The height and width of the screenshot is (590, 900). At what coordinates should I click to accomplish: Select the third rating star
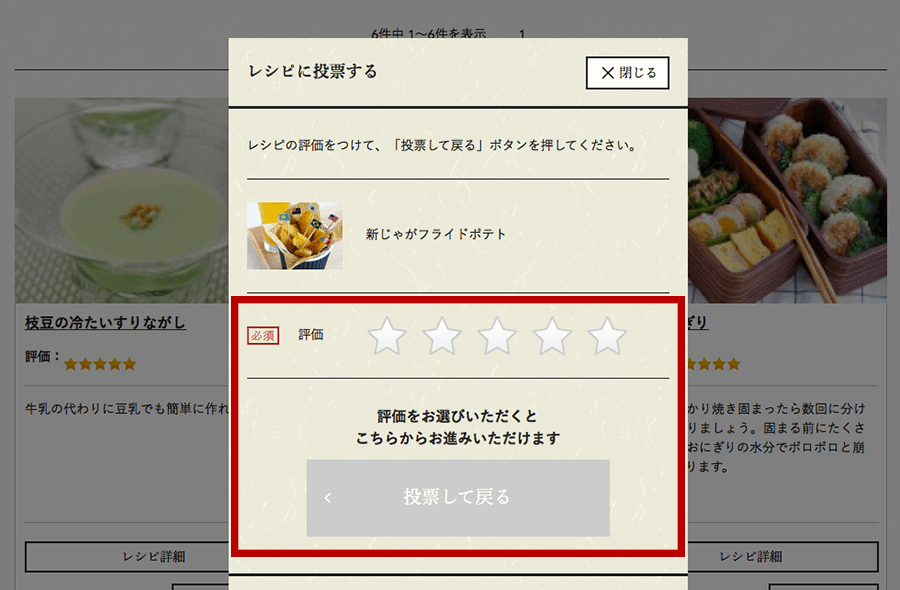[497, 336]
